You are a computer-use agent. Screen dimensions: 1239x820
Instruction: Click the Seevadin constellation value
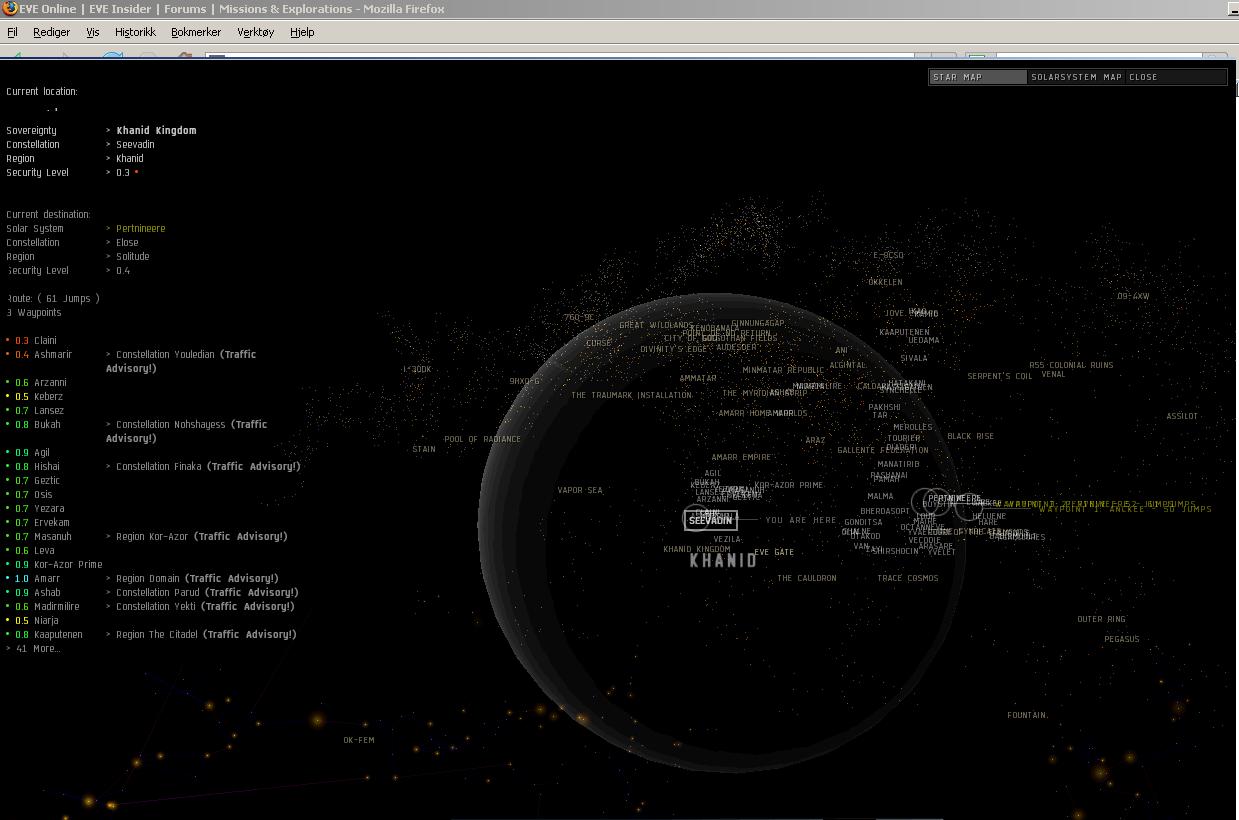135,144
